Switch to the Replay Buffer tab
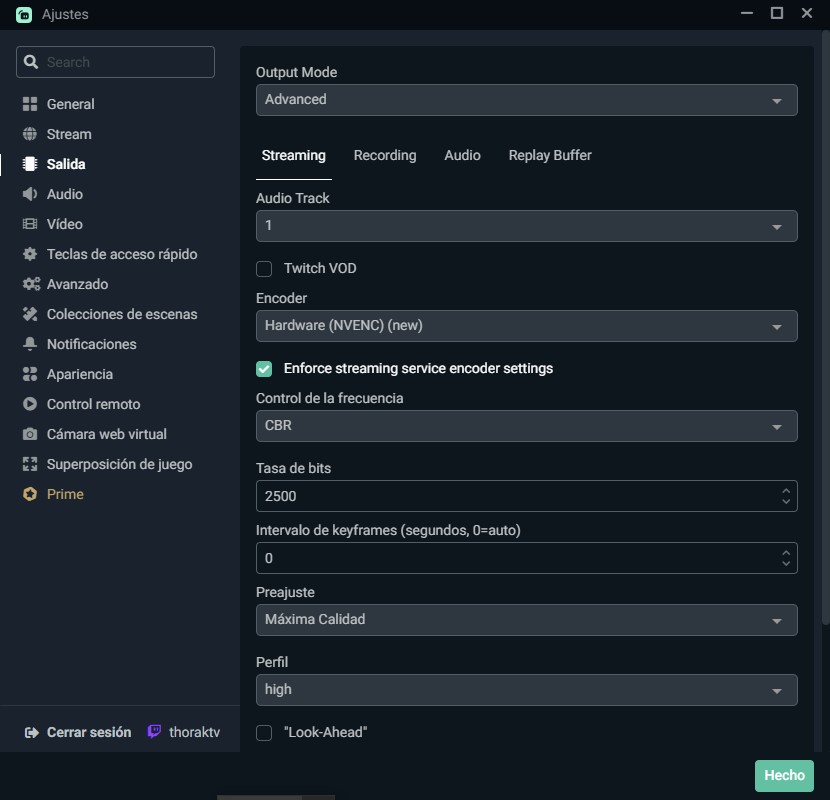The width and height of the screenshot is (830, 800). pos(550,155)
